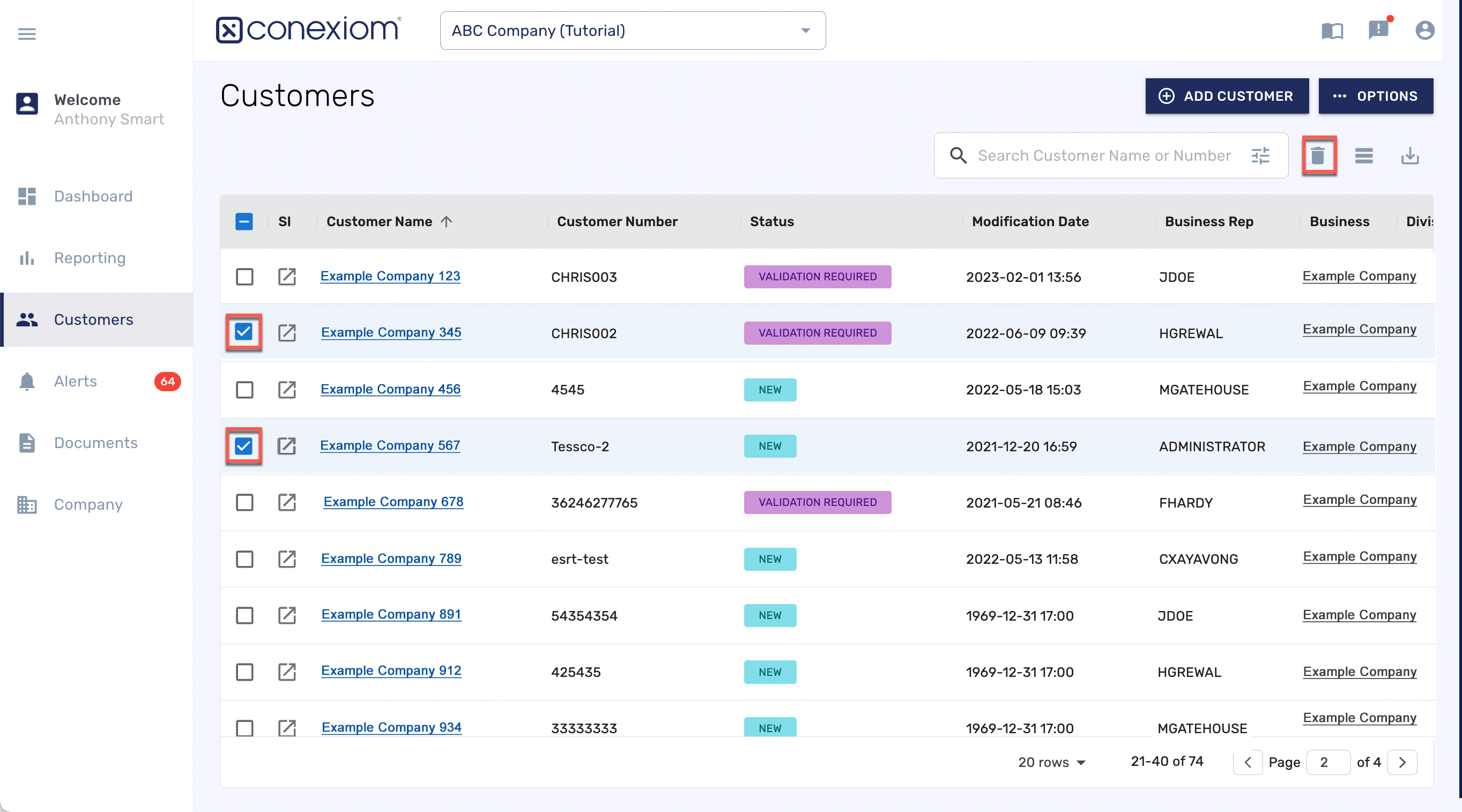Viewport: 1462px width, 812px height.
Task: Open the download export icon
Action: 1409,155
